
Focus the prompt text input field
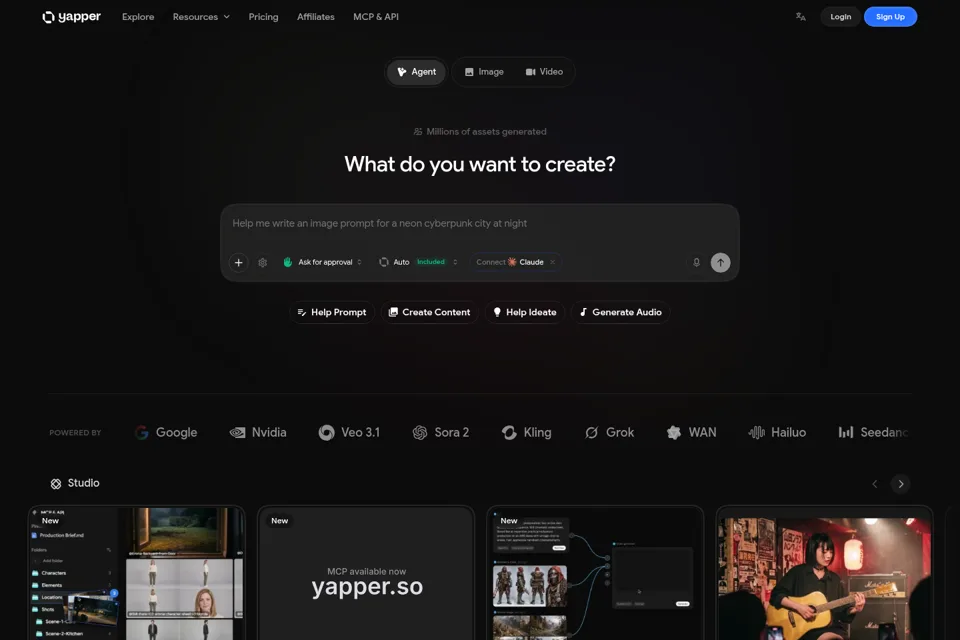coord(479,224)
